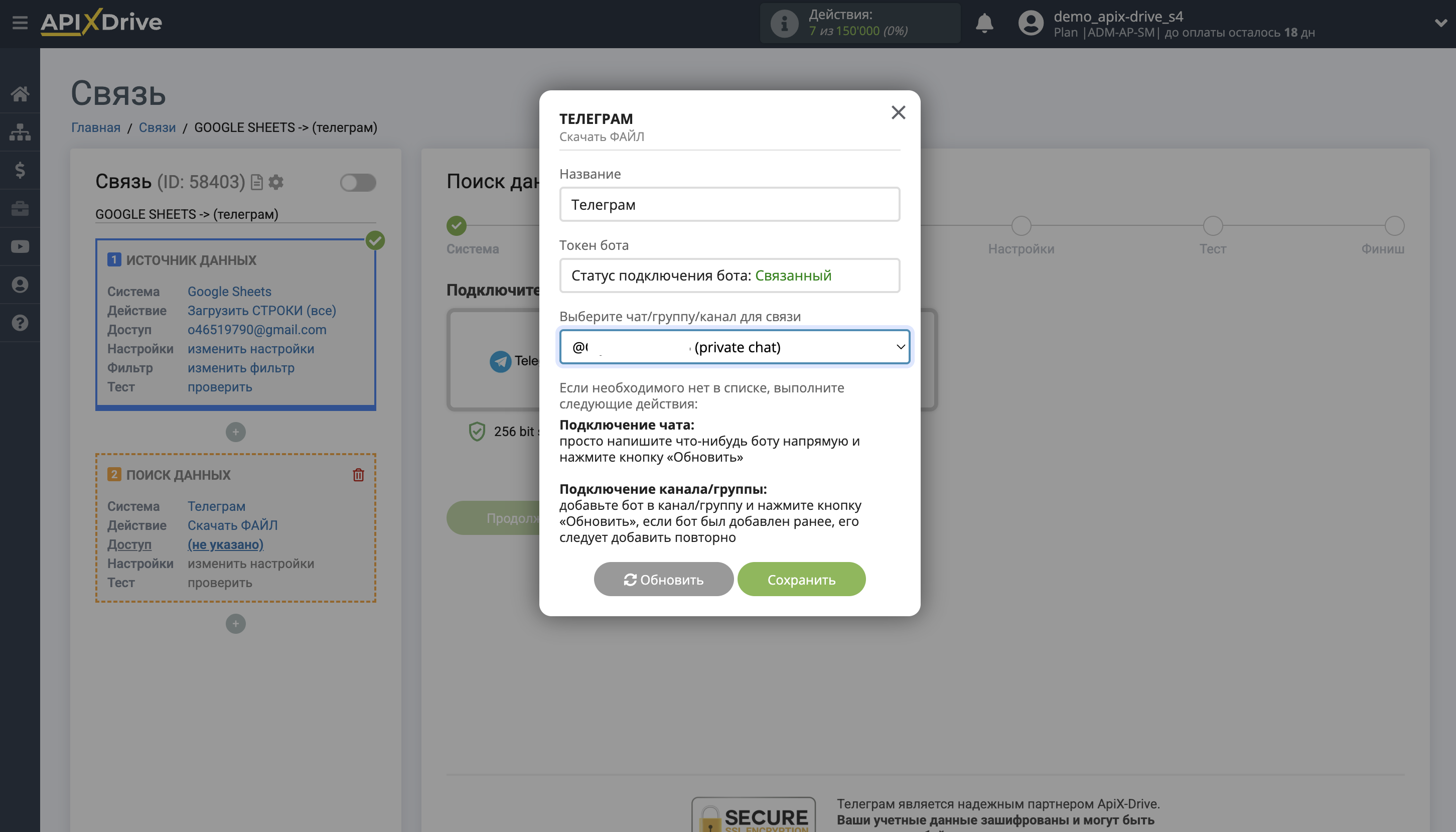The width and height of the screenshot is (1456, 832).
Task: Click the Название input field
Action: [729, 204]
